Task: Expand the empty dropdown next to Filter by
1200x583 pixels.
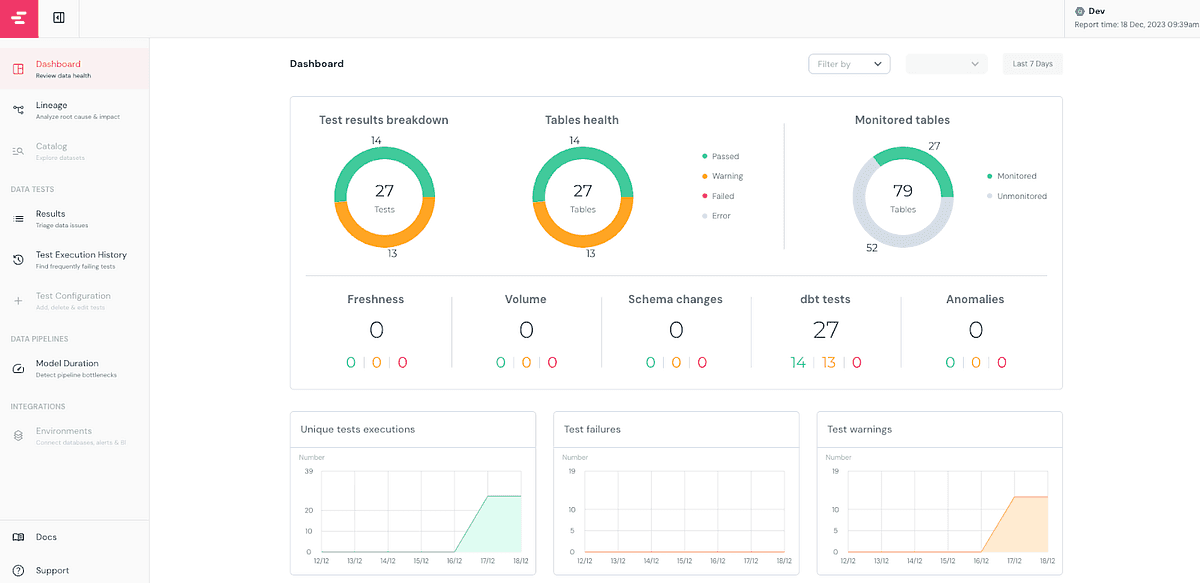Action: tap(946, 64)
